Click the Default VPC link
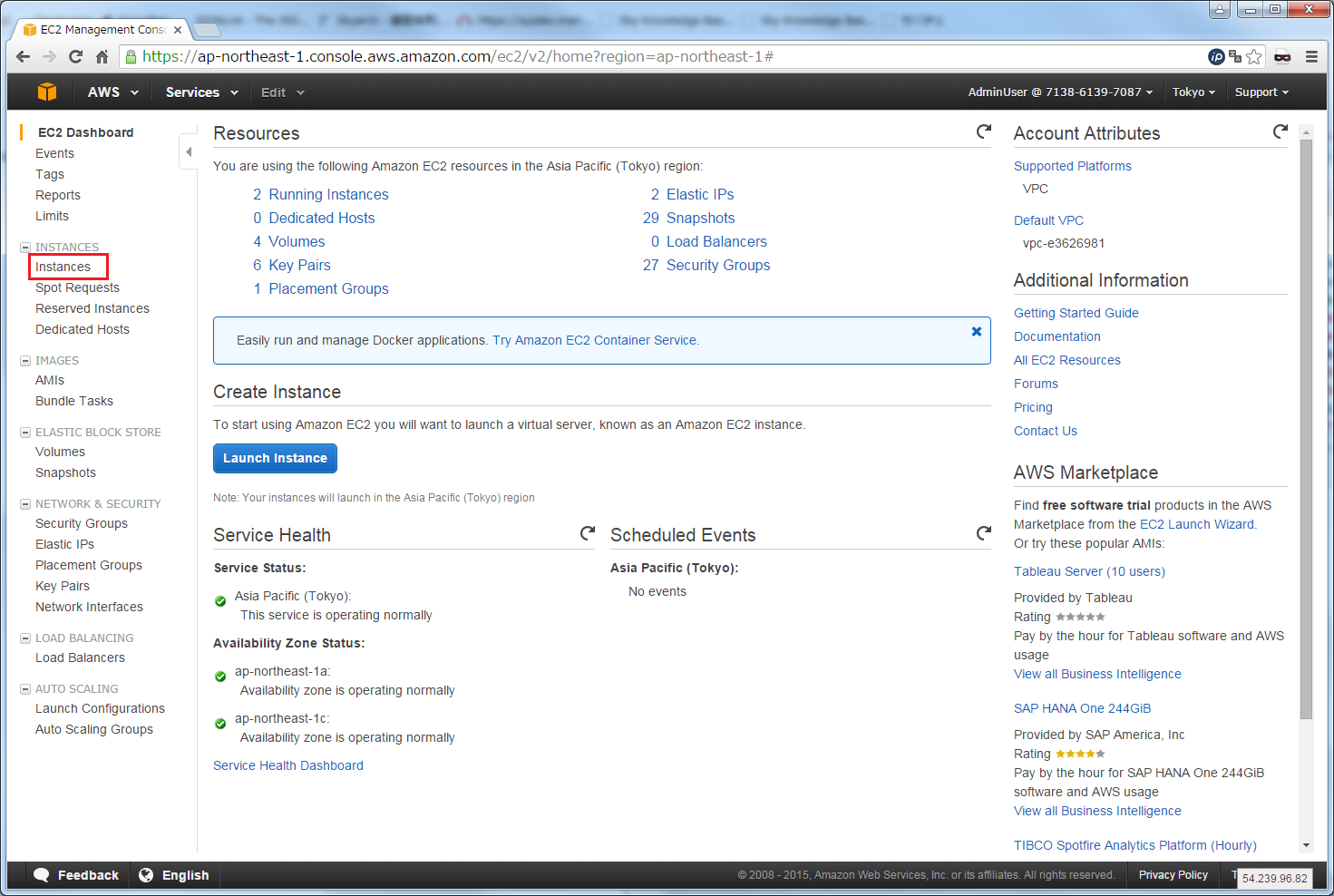 pyautogui.click(x=1048, y=220)
